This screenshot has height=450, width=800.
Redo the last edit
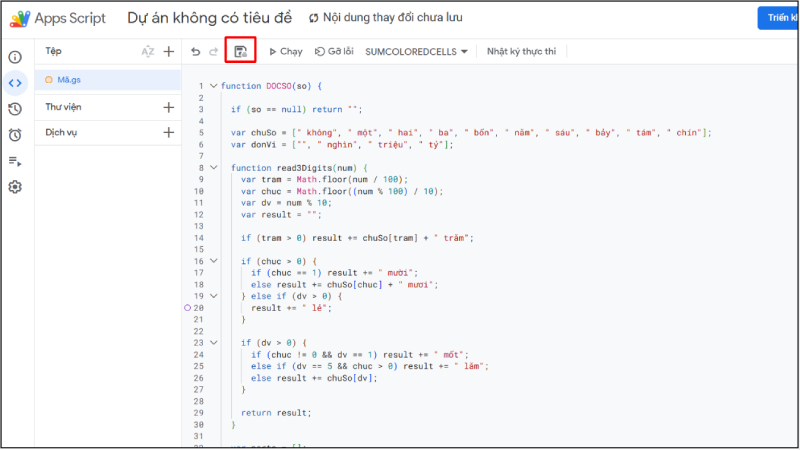[214, 52]
